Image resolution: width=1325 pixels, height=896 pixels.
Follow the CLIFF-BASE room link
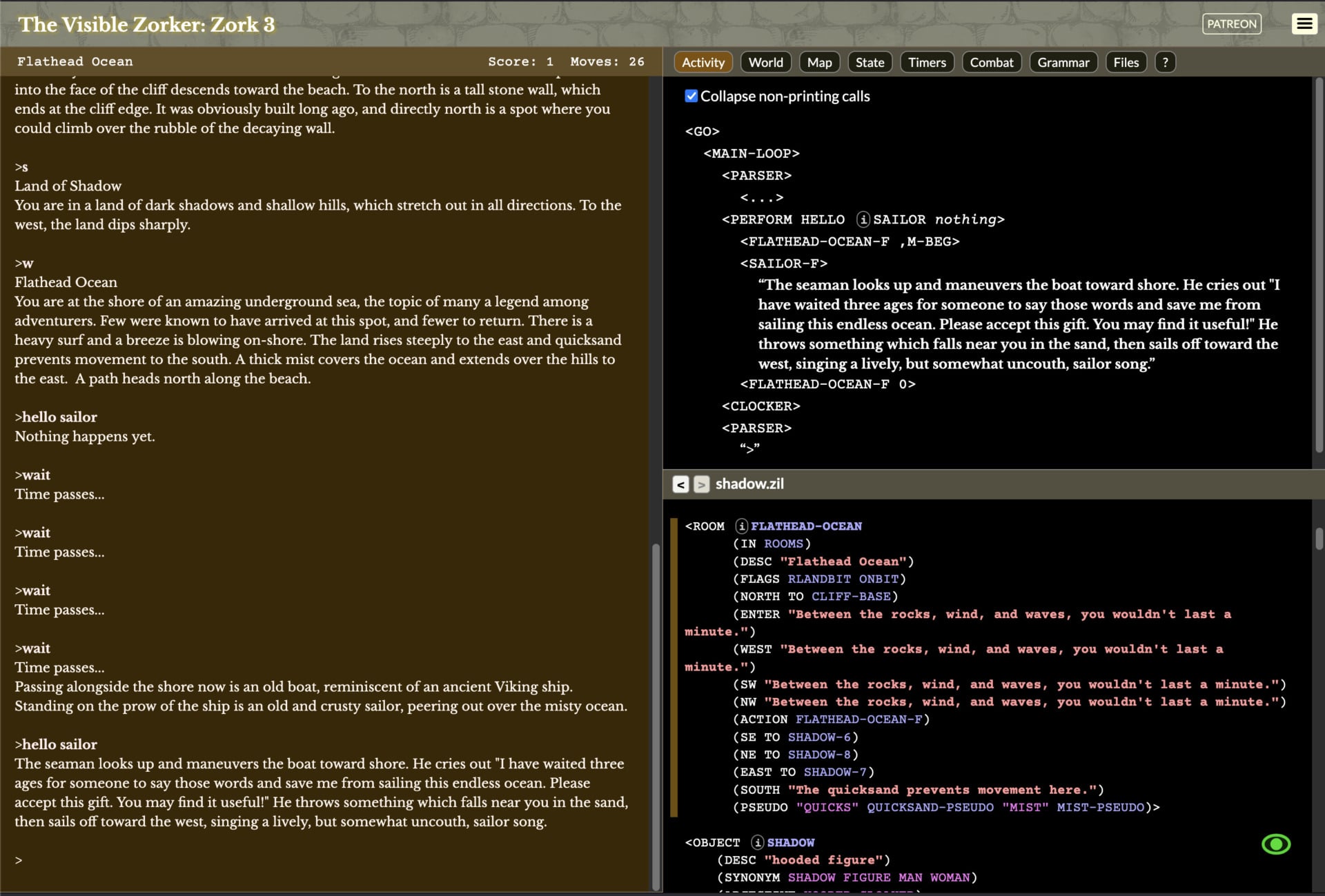(851, 597)
